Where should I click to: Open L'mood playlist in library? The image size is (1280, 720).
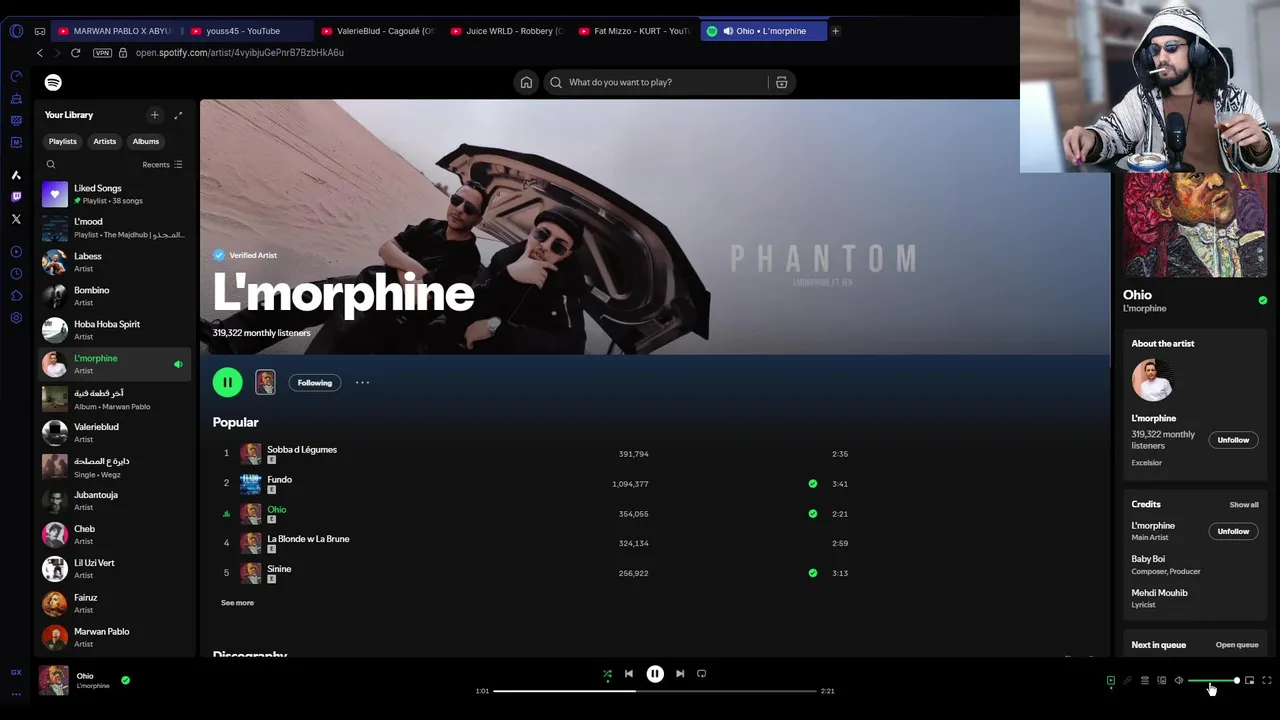click(115, 228)
